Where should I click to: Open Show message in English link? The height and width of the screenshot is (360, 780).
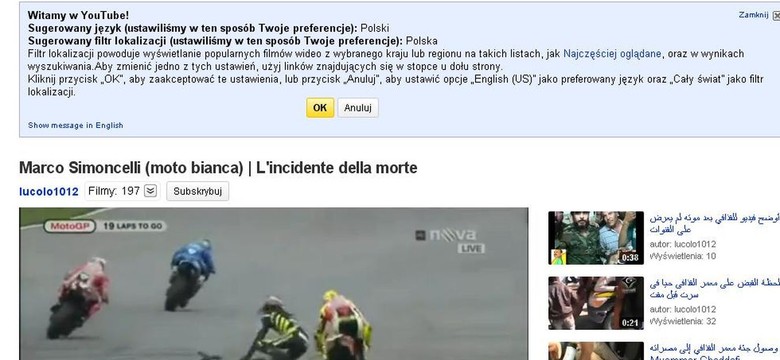(x=76, y=125)
